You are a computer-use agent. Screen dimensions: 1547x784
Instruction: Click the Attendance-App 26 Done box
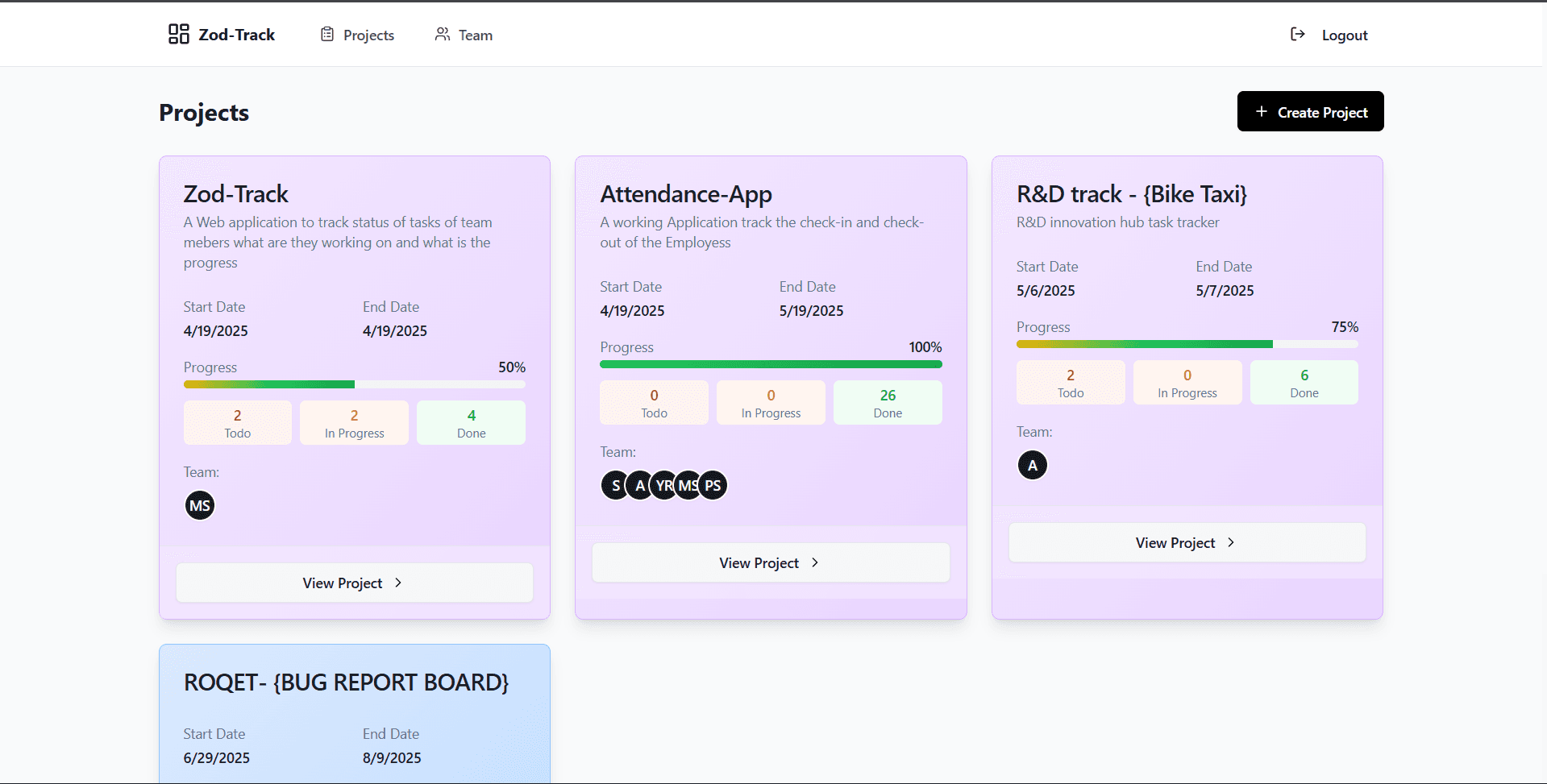[x=888, y=403]
